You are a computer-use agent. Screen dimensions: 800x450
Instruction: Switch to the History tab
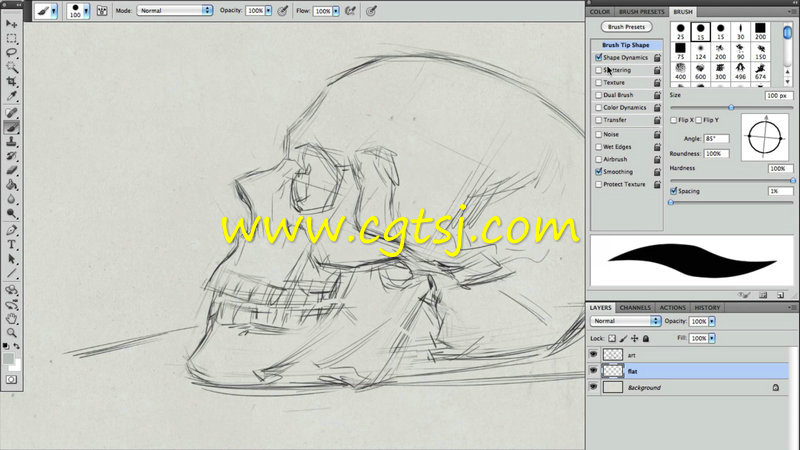tap(707, 308)
